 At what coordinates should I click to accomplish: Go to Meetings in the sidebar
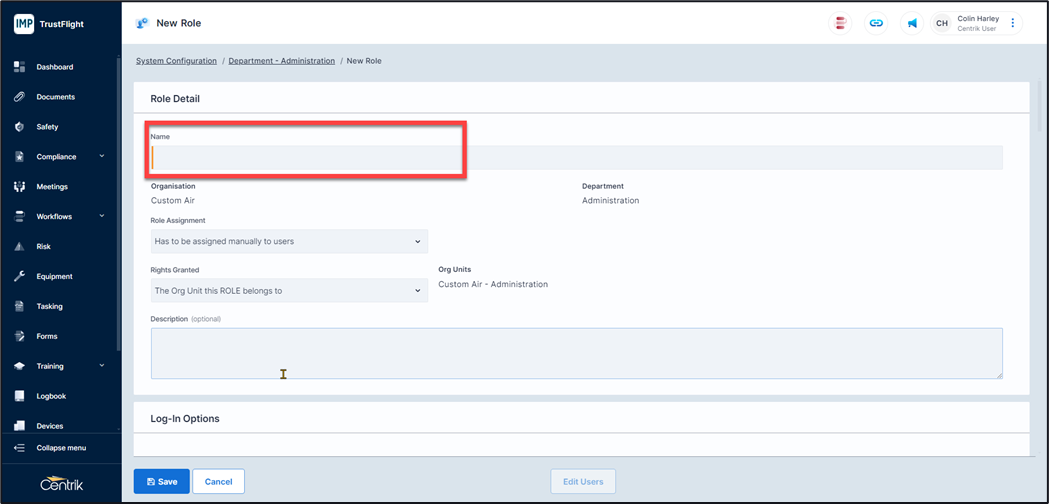tap(52, 187)
